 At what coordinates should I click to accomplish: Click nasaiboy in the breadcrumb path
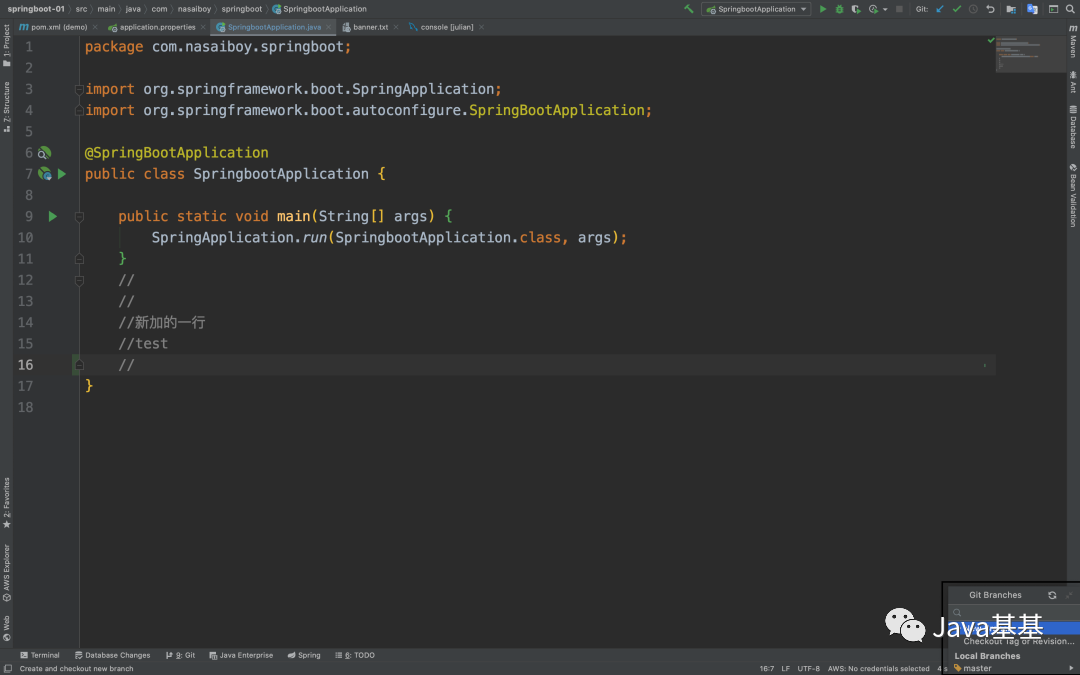[x=194, y=9]
